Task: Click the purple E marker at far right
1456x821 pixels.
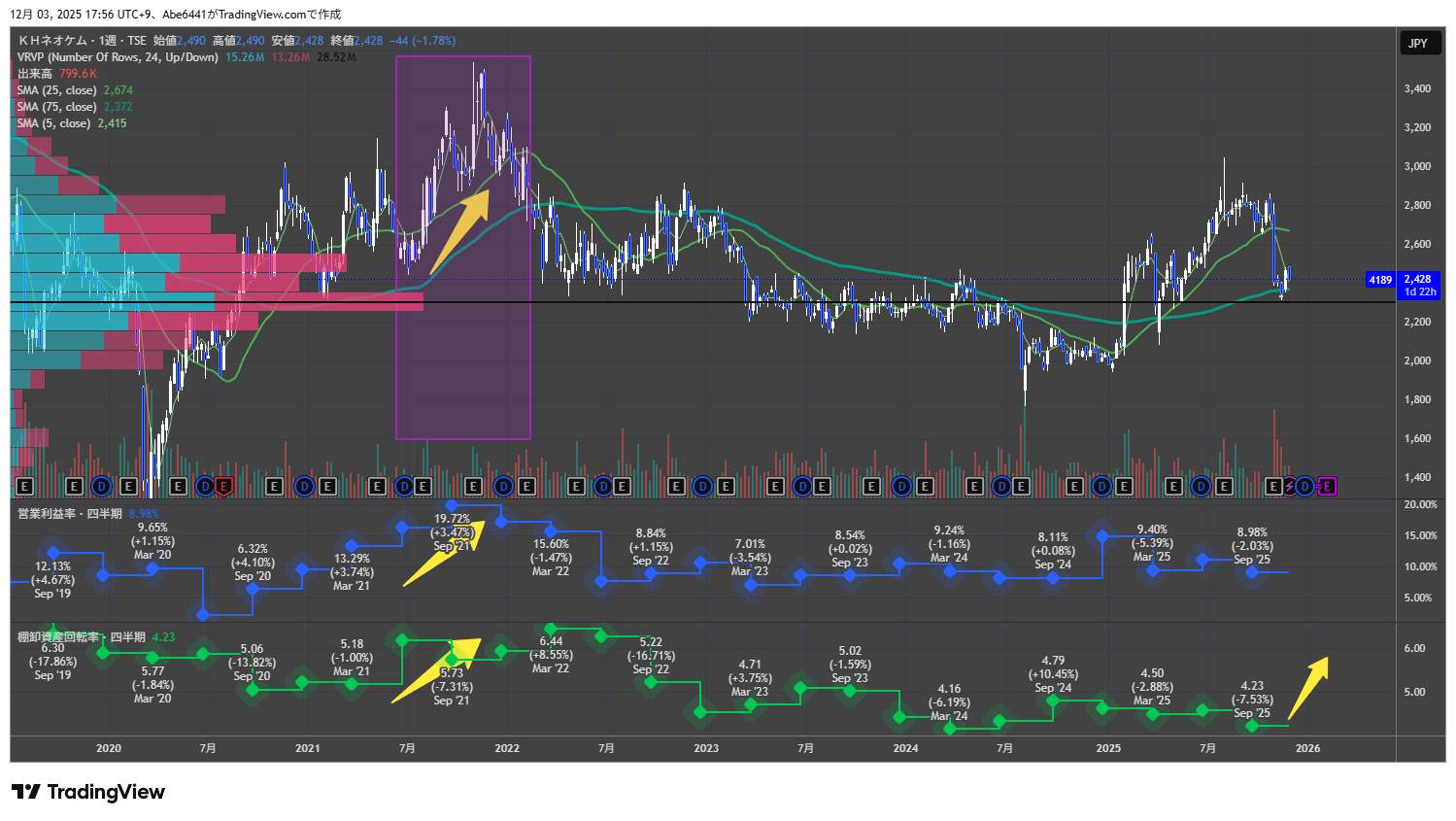Action: [1327, 486]
